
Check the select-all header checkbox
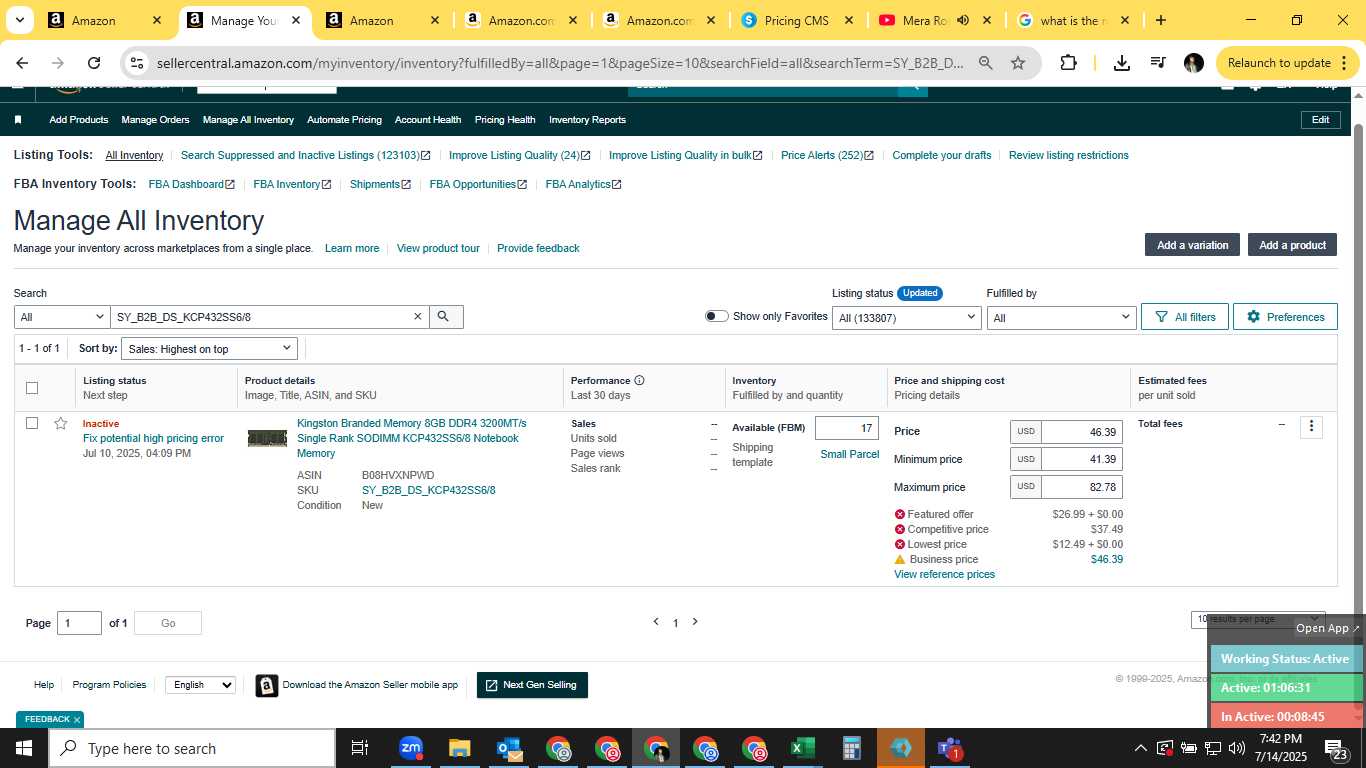32,388
